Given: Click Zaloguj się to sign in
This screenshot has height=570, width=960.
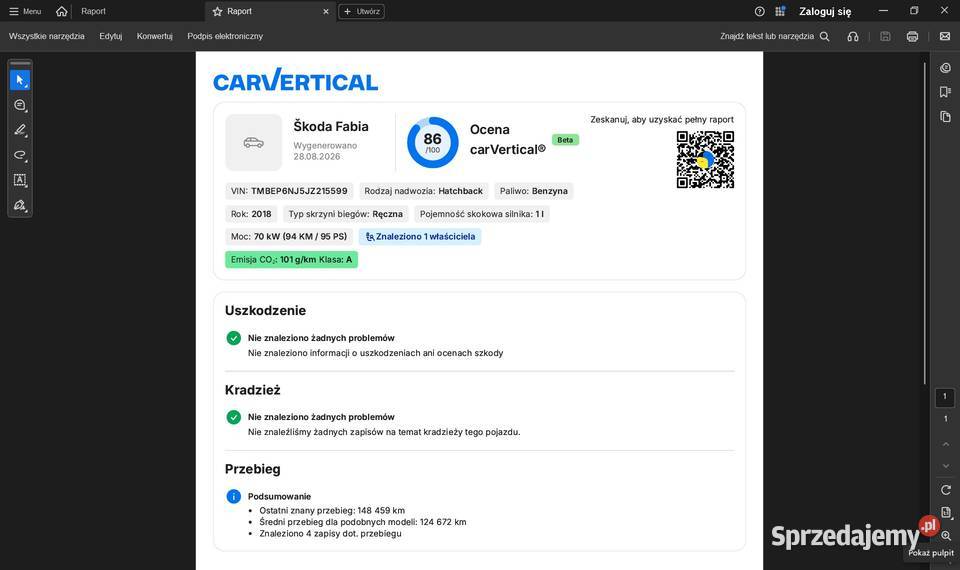Looking at the screenshot, I should point(825,11).
